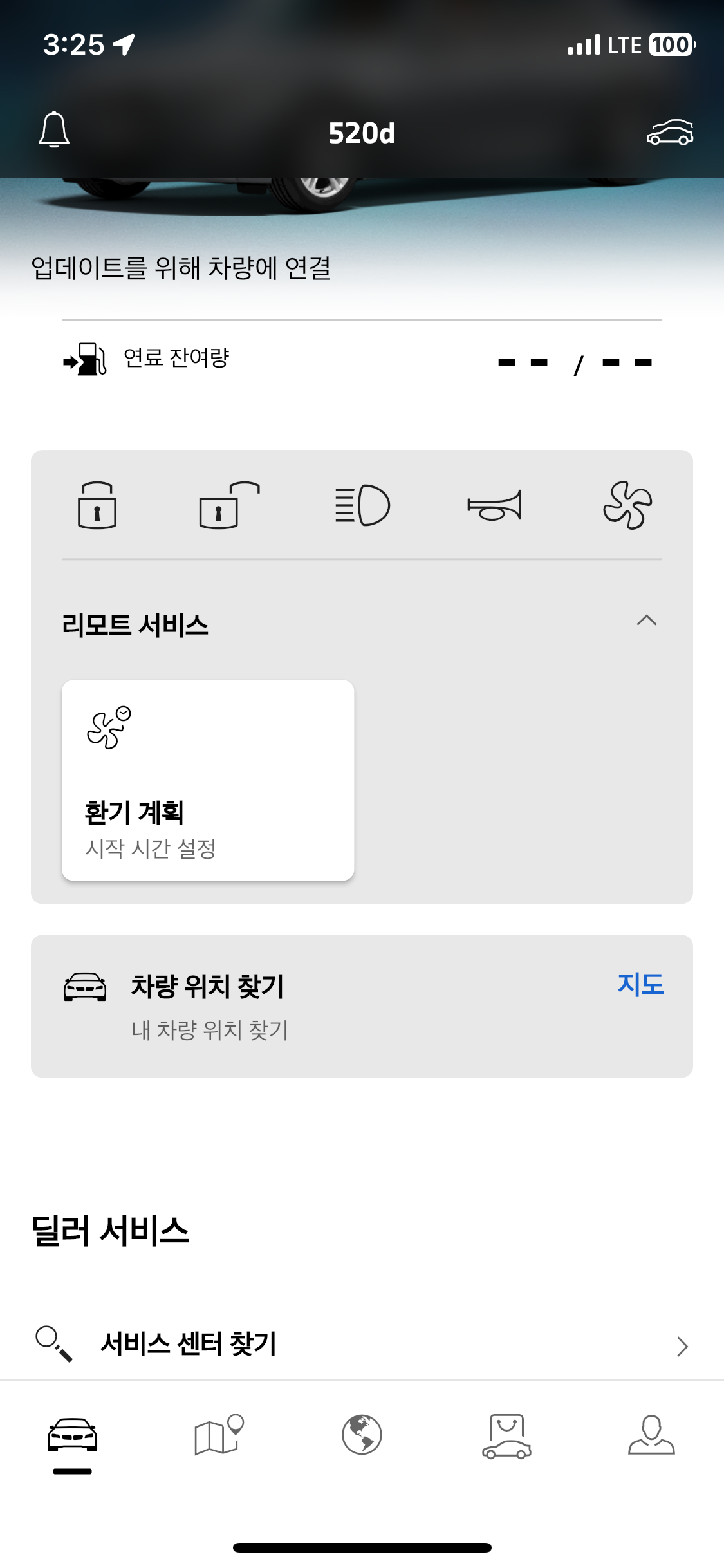Sound the horn icon
724x1568 pixels.
tap(494, 505)
